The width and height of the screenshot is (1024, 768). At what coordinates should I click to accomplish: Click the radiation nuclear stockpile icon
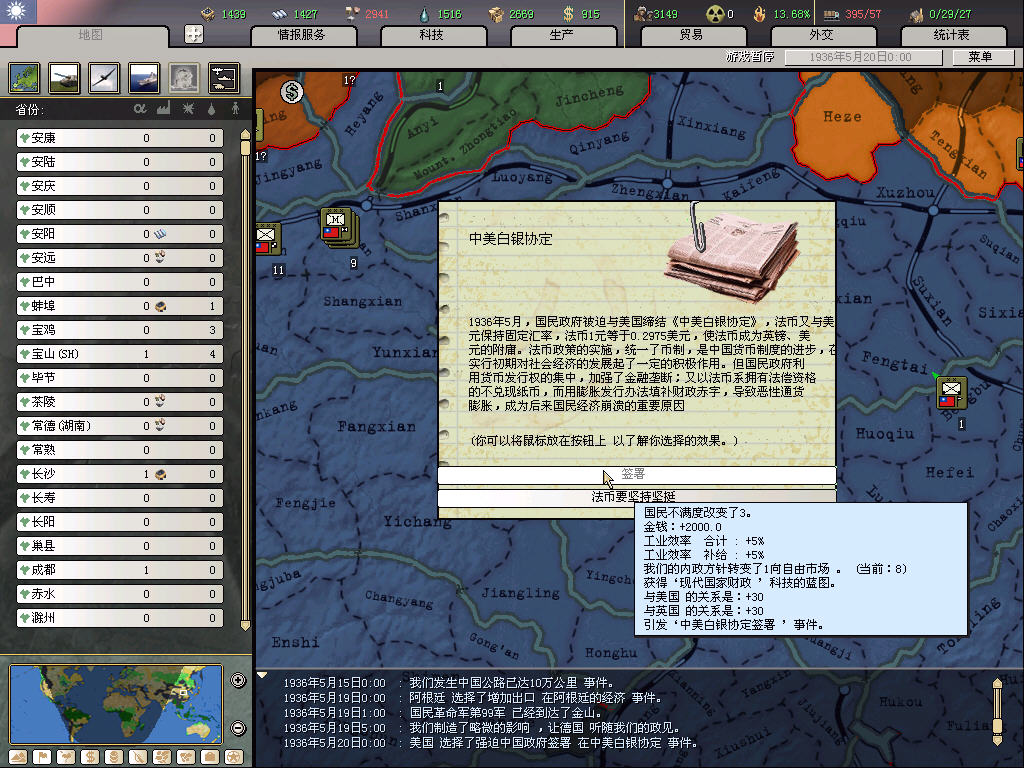click(715, 14)
